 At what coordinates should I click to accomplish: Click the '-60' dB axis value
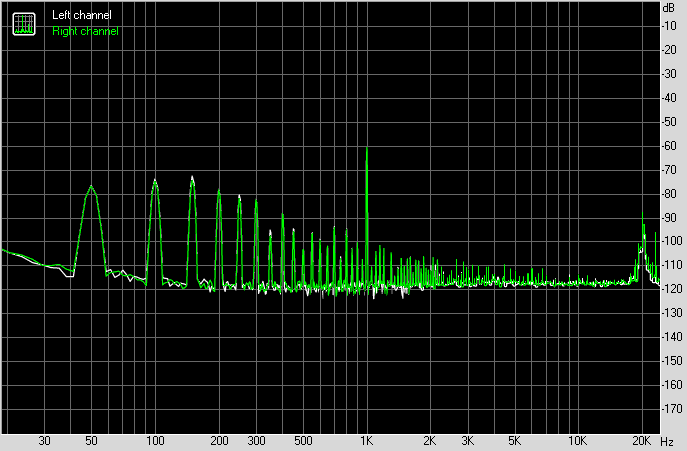pyautogui.click(x=669, y=146)
